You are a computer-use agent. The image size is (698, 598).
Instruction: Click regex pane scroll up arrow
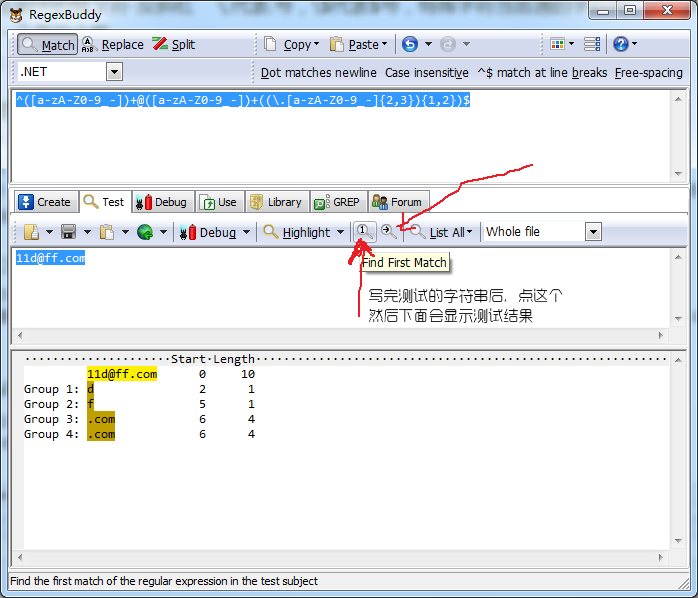click(x=678, y=99)
